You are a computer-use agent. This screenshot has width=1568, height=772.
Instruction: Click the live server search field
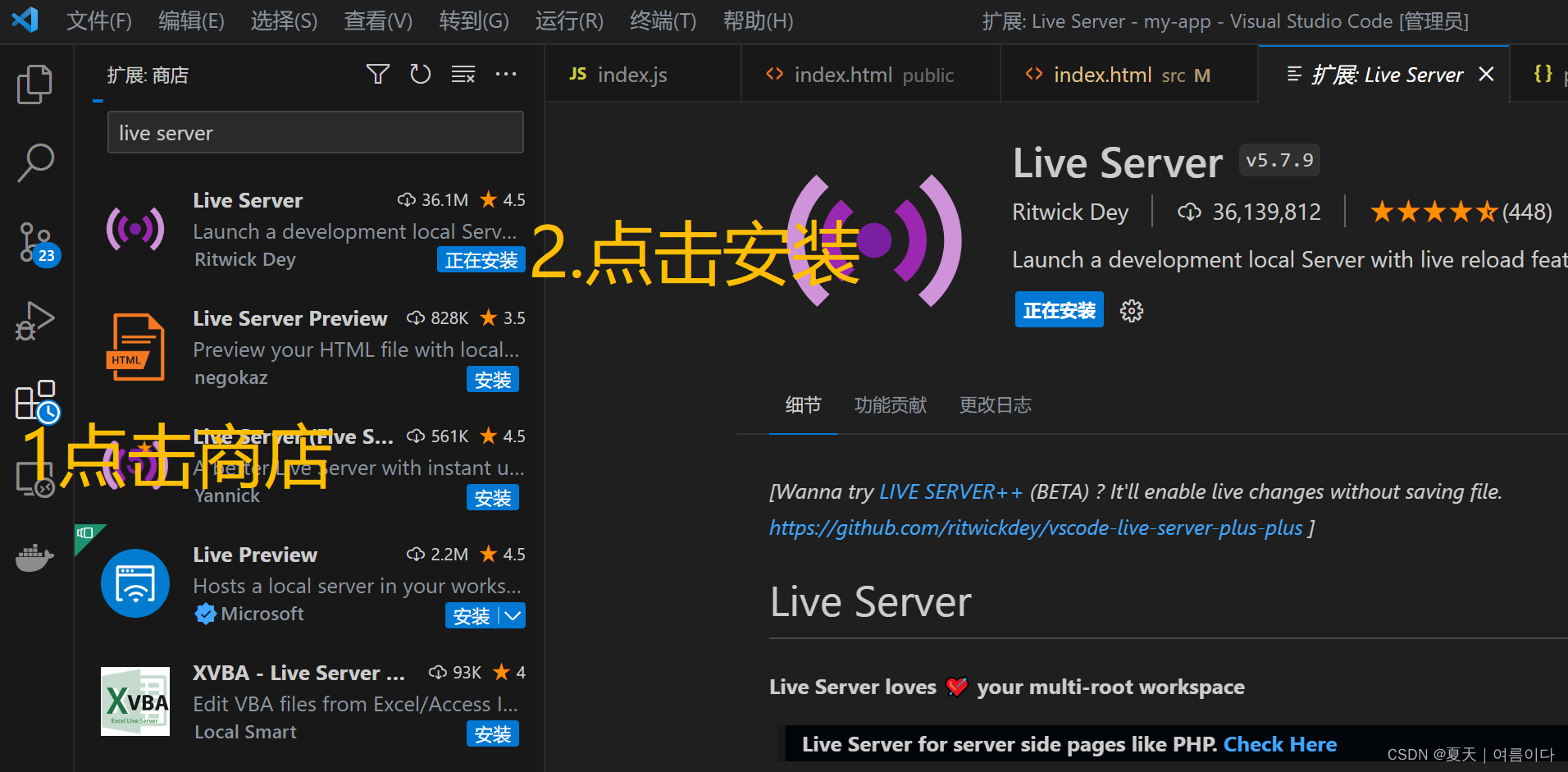(316, 133)
